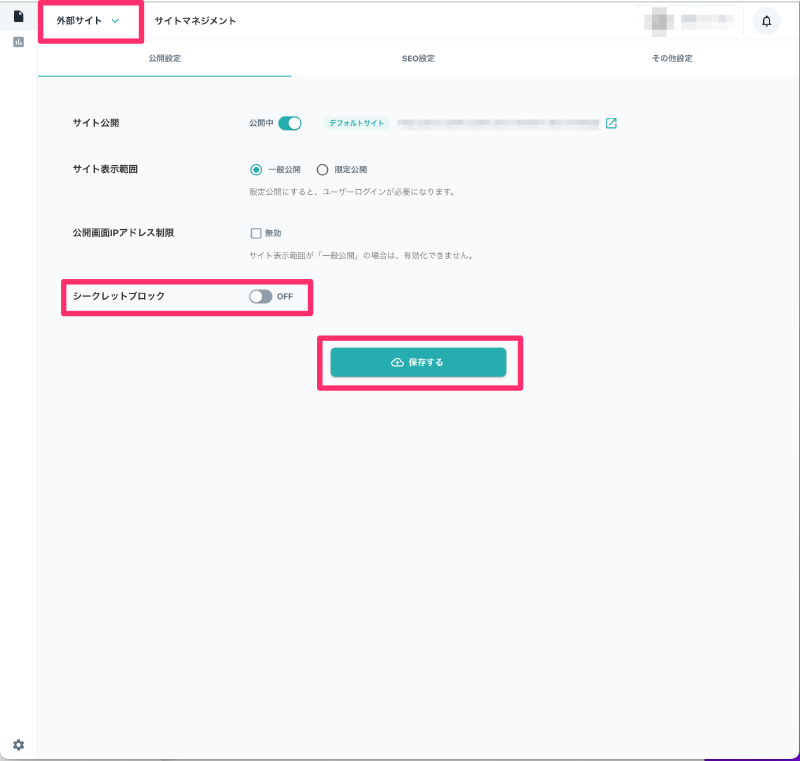
Task: Open the bar chart analytics icon
Action: (x=18, y=42)
